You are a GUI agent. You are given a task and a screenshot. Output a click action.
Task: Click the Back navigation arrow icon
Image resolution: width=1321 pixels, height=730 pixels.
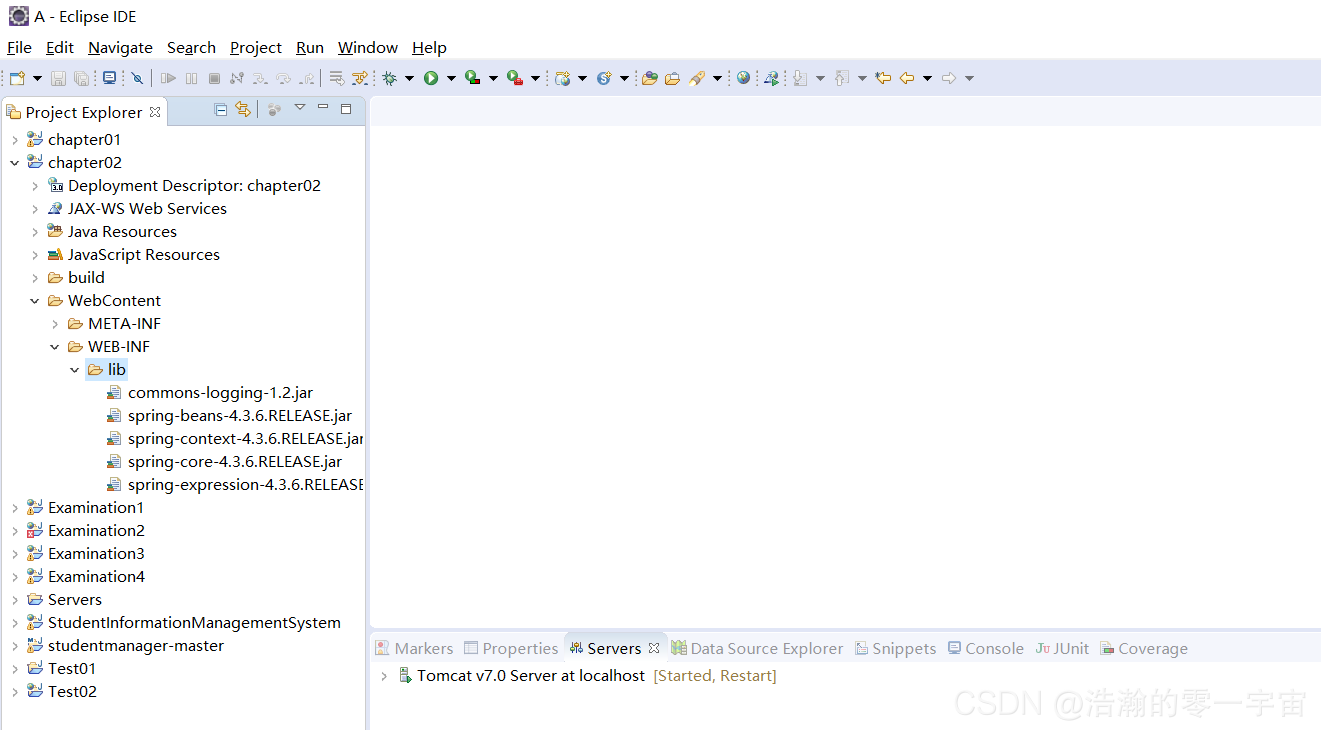[x=907, y=78]
